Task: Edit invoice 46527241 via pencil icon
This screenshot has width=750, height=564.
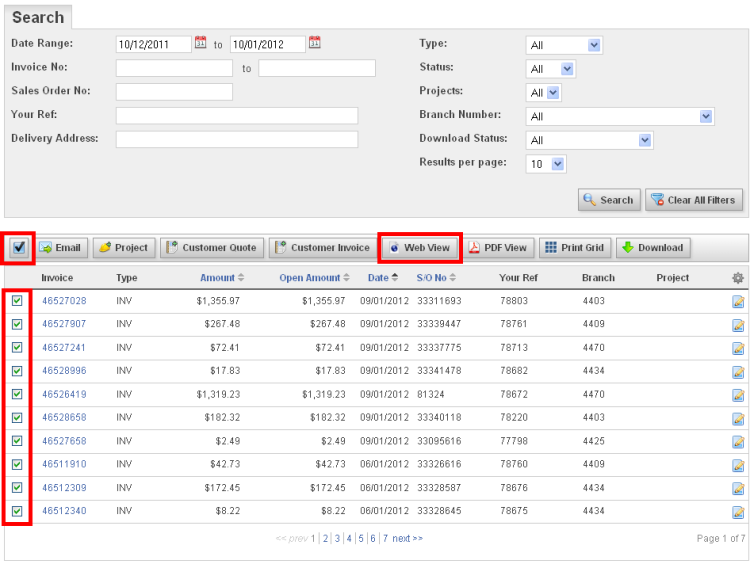Action: click(x=738, y=348)
